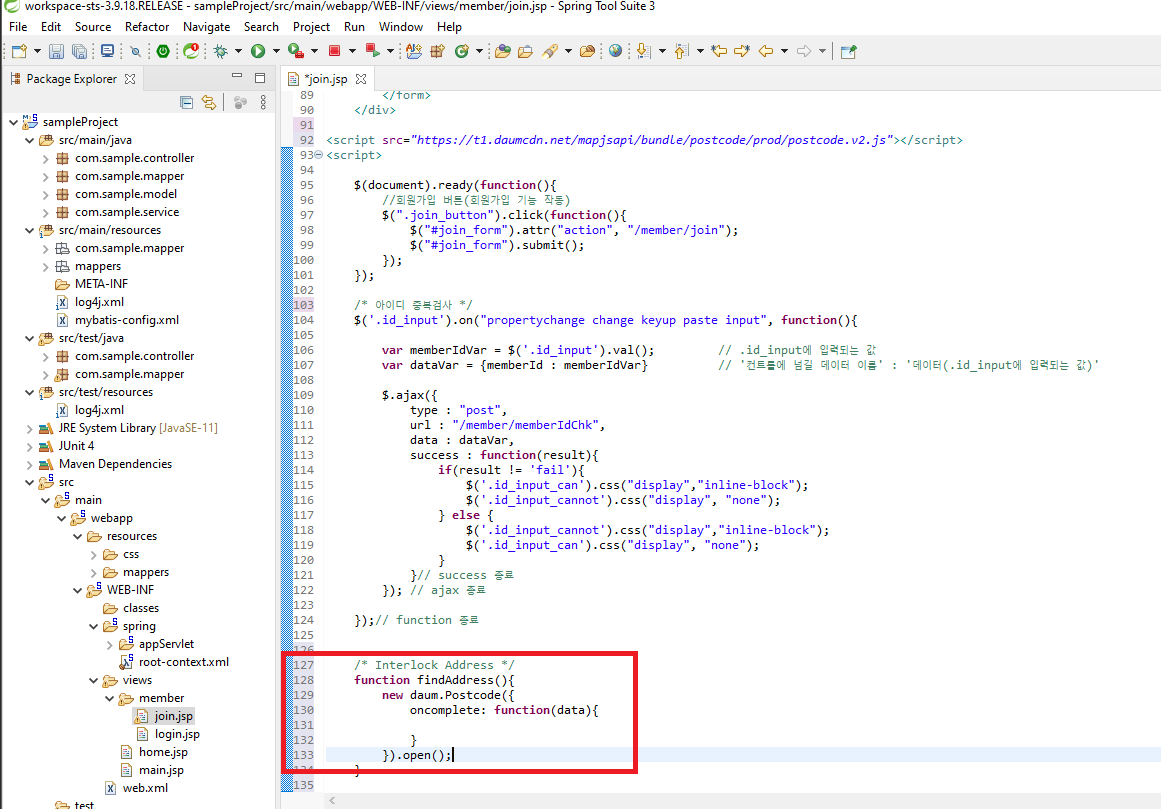Expand the Maven Dependencies node
The height and width of the screenshot is (809, 1161).
[x=30, y=464]
